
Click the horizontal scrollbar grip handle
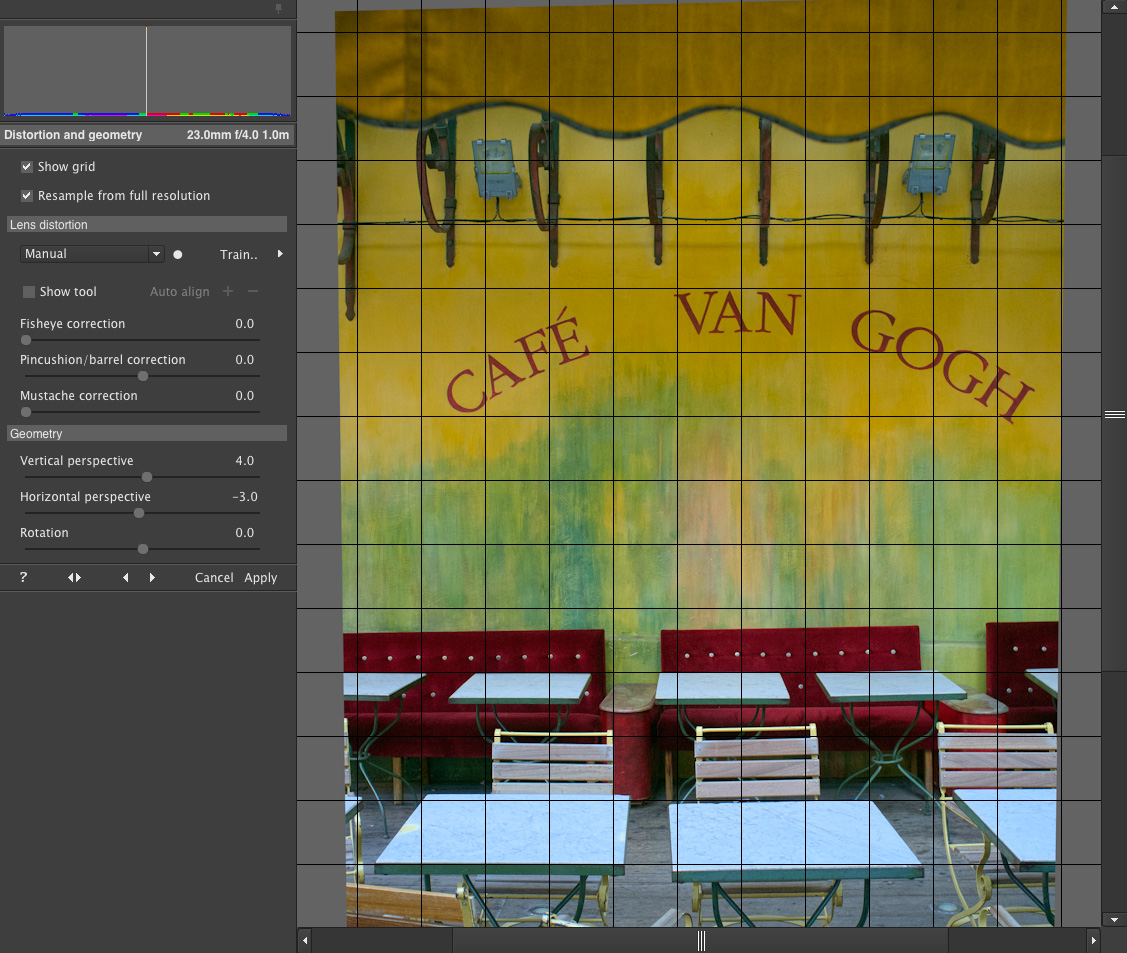tap(702, 941)
